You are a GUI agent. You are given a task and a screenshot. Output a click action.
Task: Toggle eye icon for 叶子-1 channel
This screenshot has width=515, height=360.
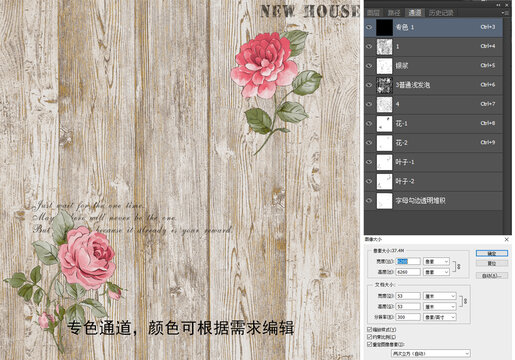pos(369,162)
